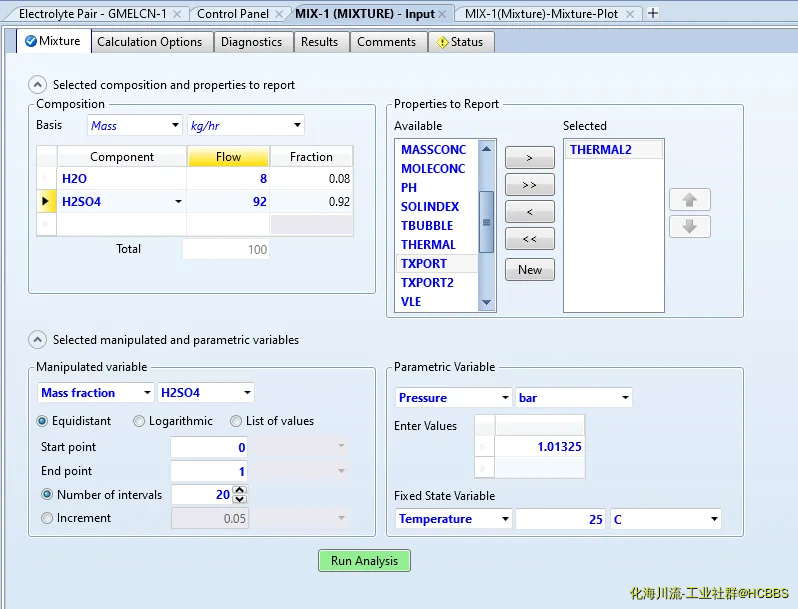Screen dimensions: 798x609
Task: Select the Mixture tab
Action: [x=53, y=41]
